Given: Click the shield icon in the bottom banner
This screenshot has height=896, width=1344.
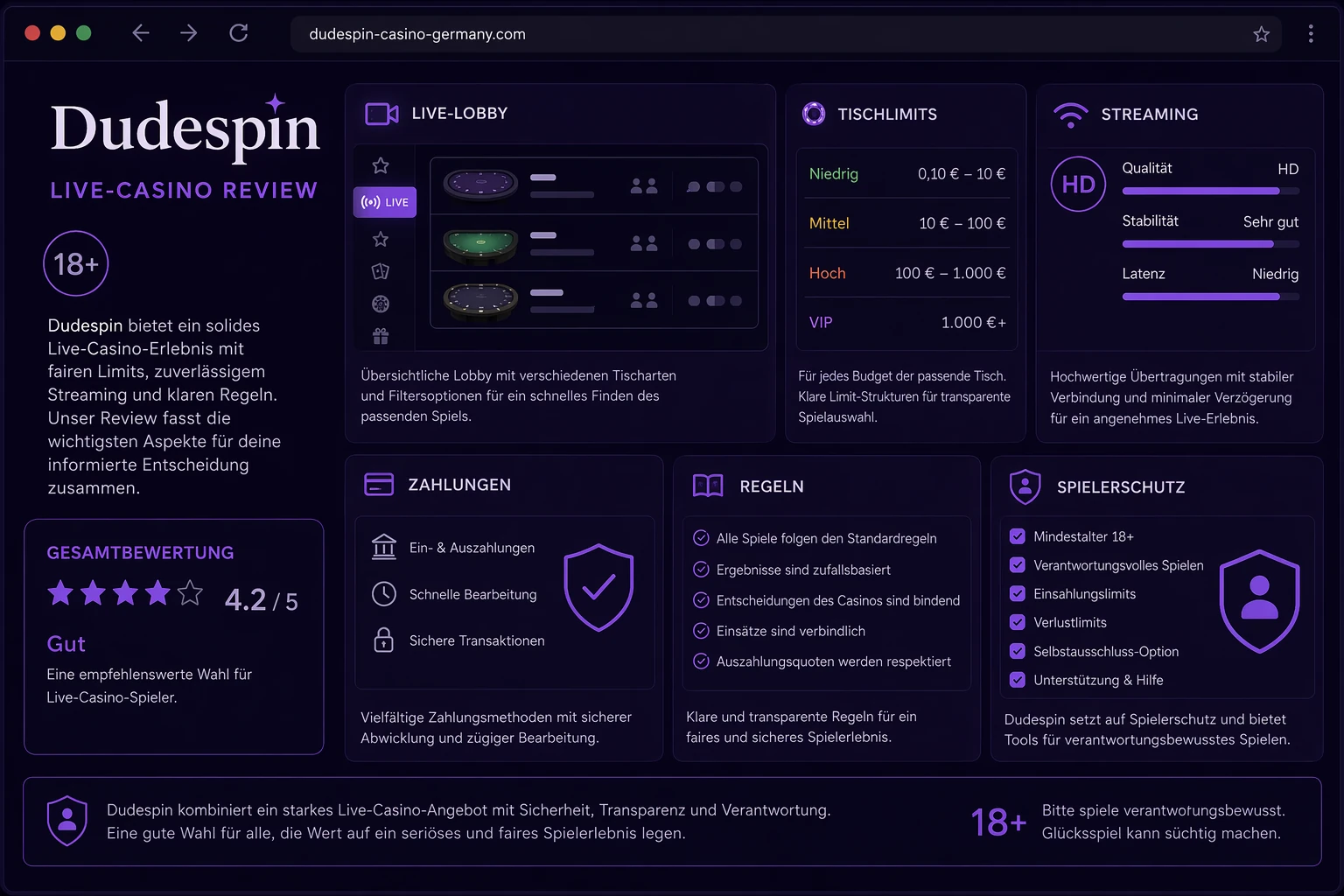Looking at the screenshot, I should (x=66, y=821).
